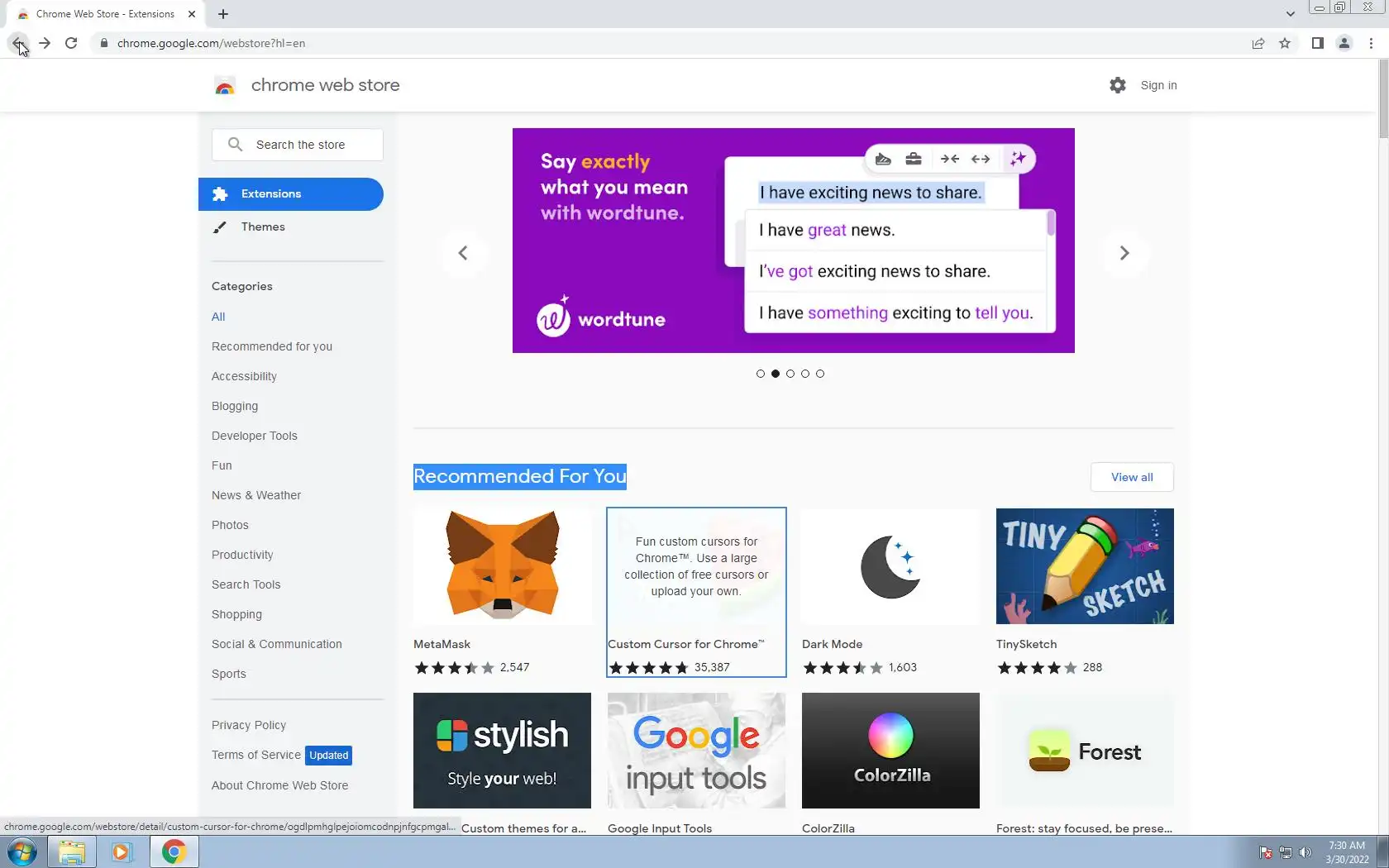The image size is (1389, 868).
Task: Select the second carousel dot
Action: point(776,374)
